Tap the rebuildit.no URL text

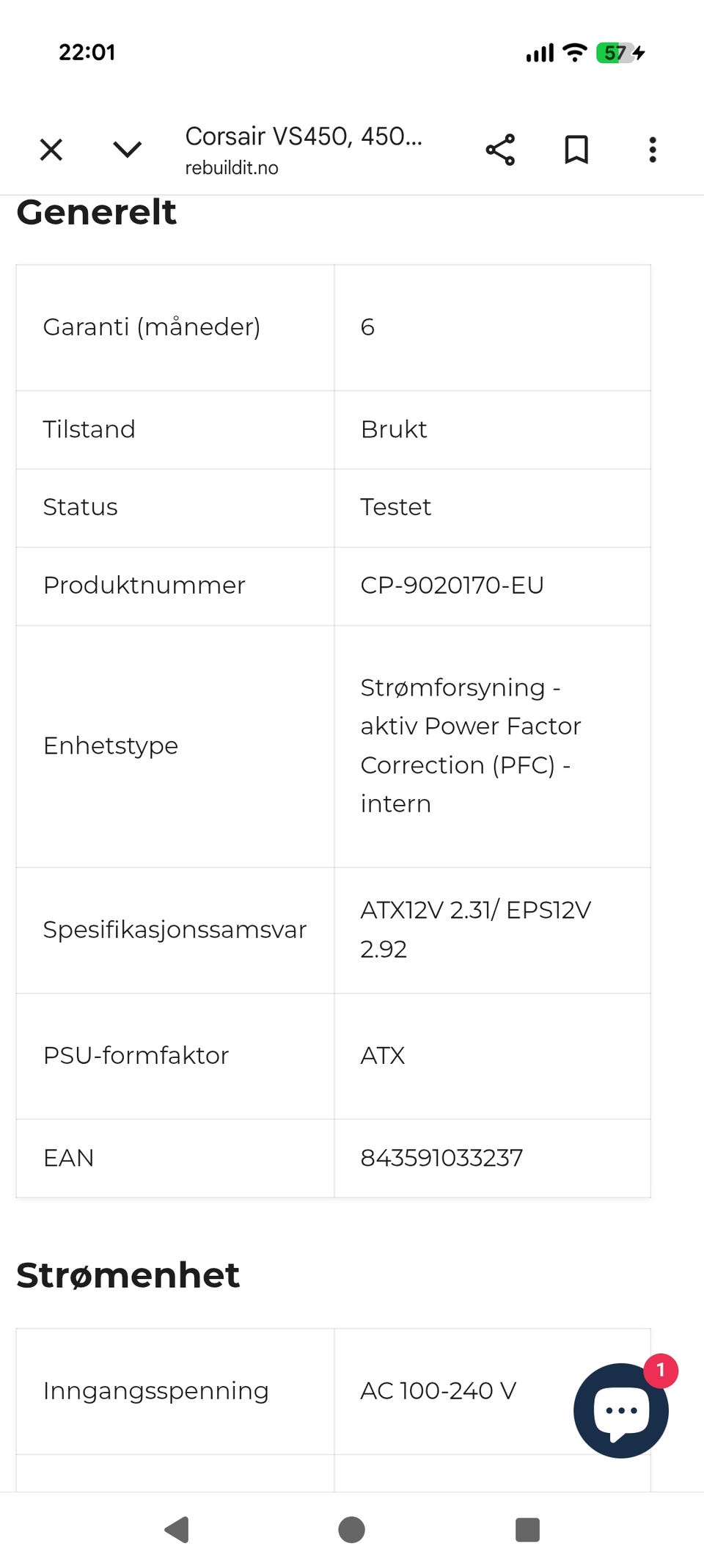(x=232, y=168)
